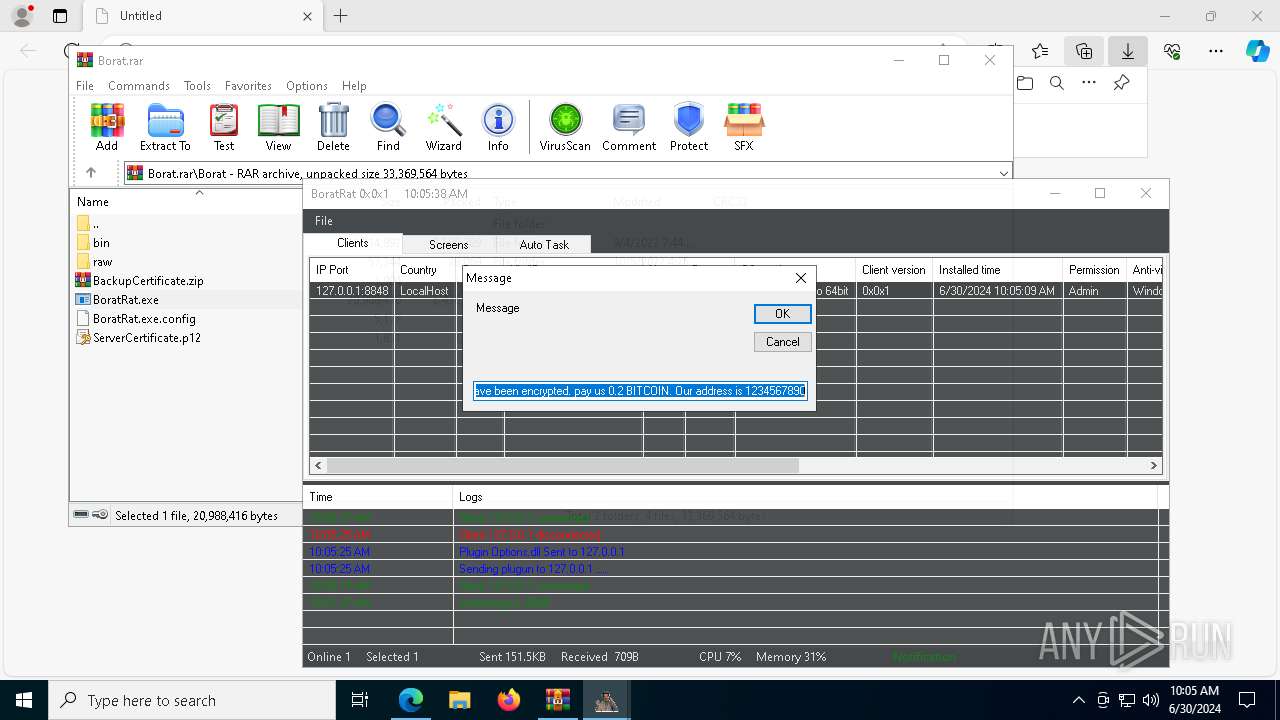The height and width of the screenshot is (720, 1280).
Task: Click Cancel in Message dialog
Action: click(x=782, y=341)
